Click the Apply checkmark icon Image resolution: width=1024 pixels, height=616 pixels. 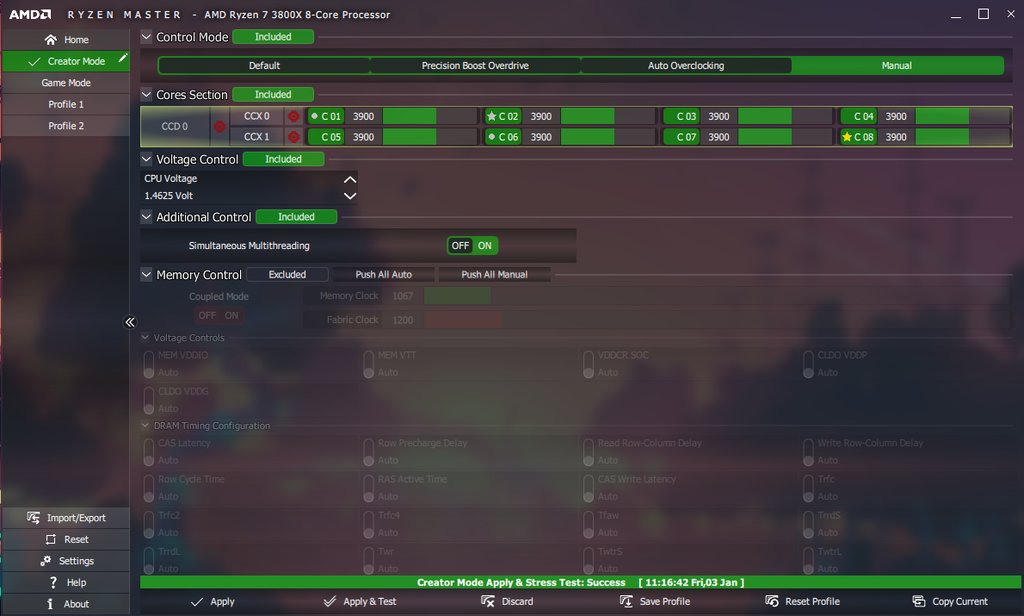197,602
